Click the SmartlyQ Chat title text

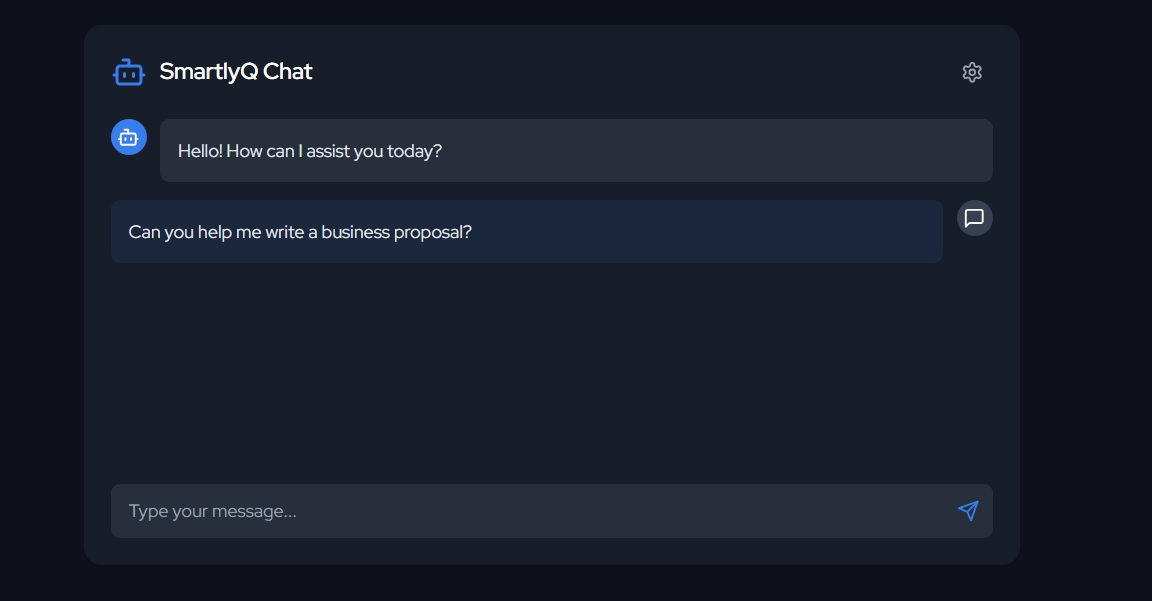tap(236, 71)
